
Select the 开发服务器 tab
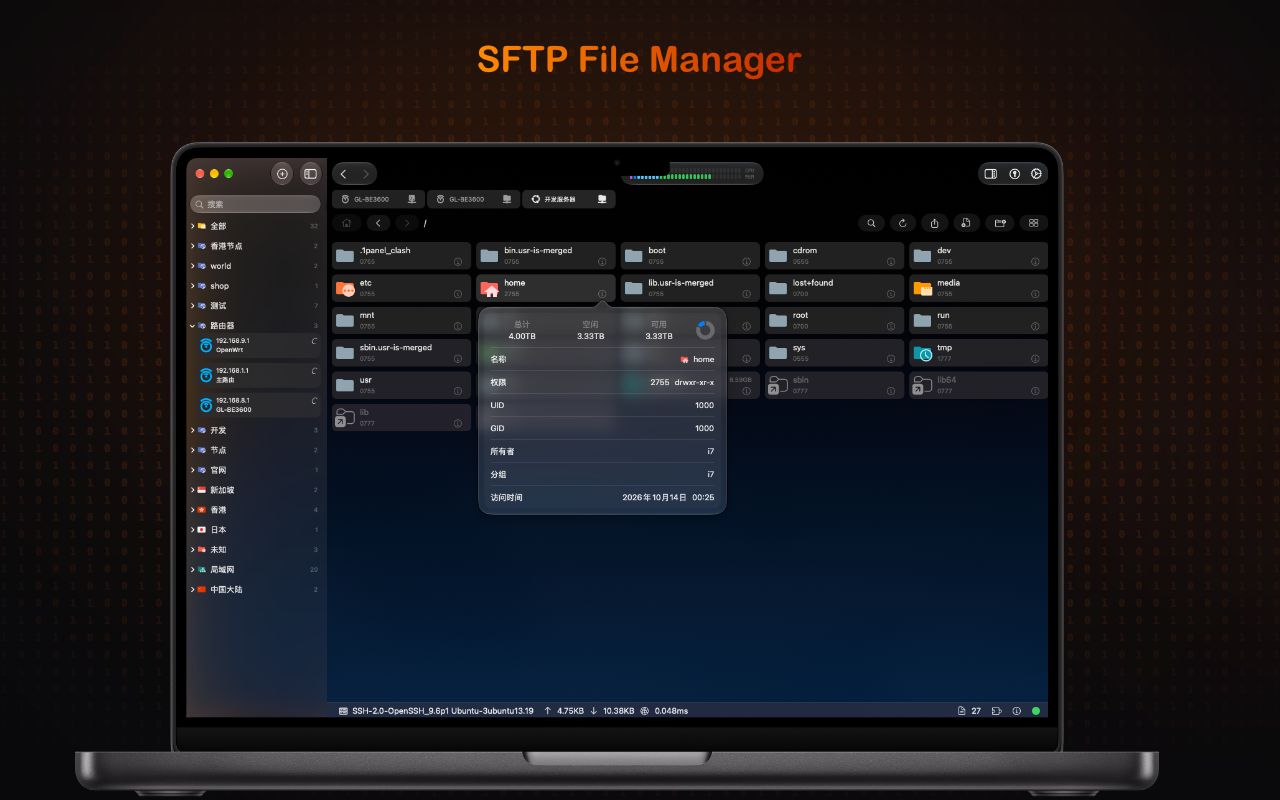pyautogui.click(x=569, y=199)
